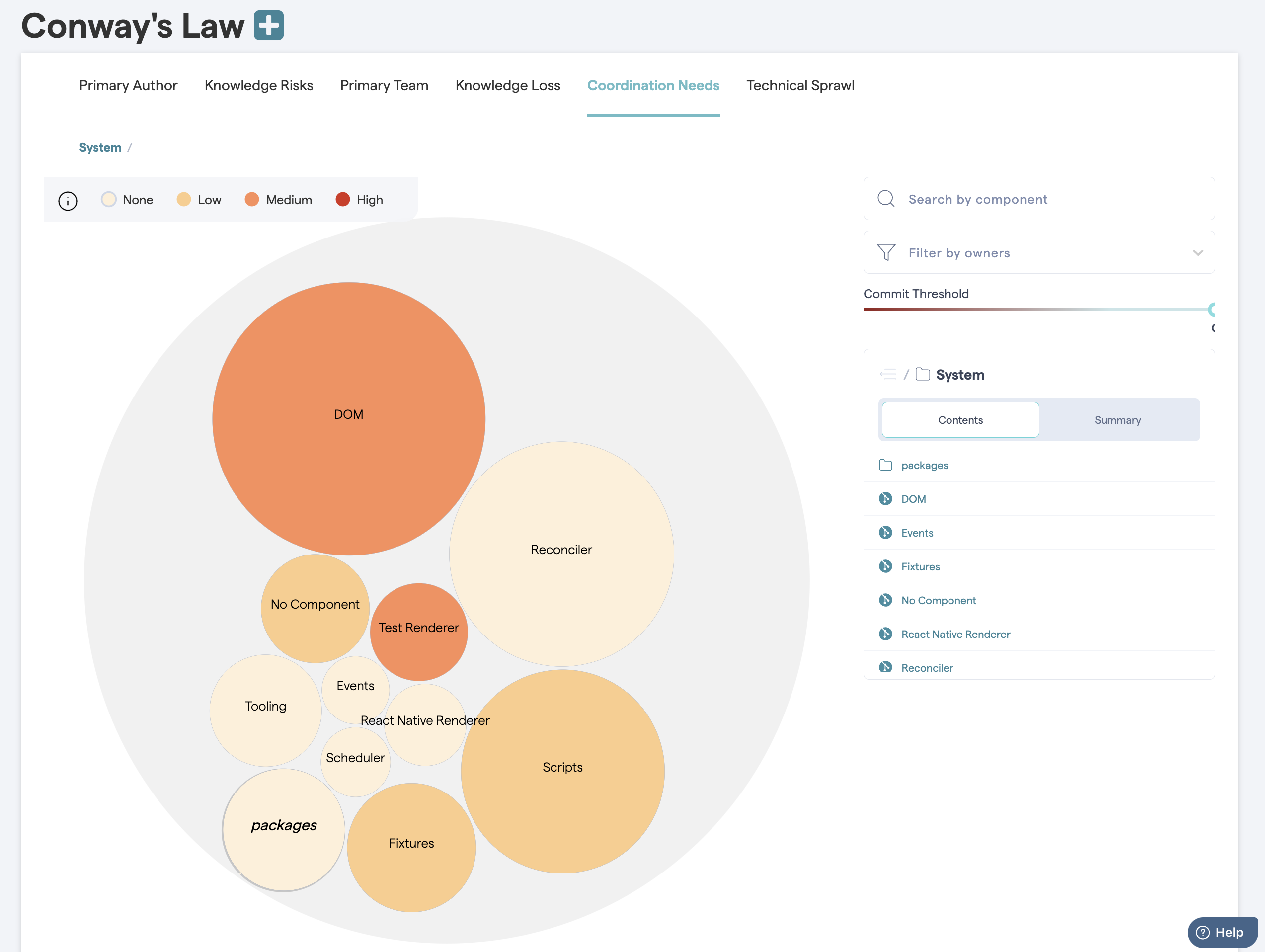Click the legend info icon
1265x952 pixels.
pos(68,201)
